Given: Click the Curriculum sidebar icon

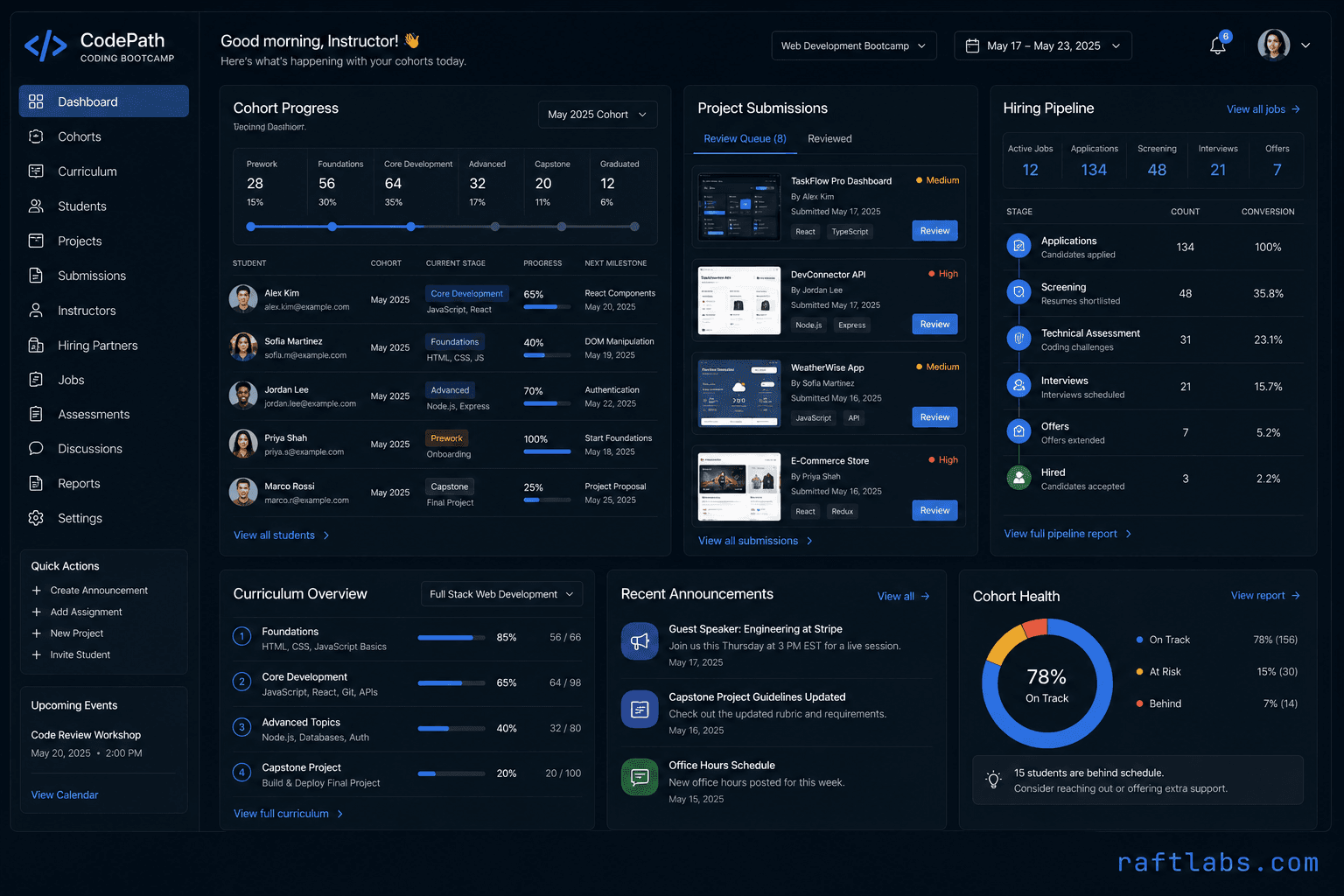Looking at the screenshot, I should point(36,171).
